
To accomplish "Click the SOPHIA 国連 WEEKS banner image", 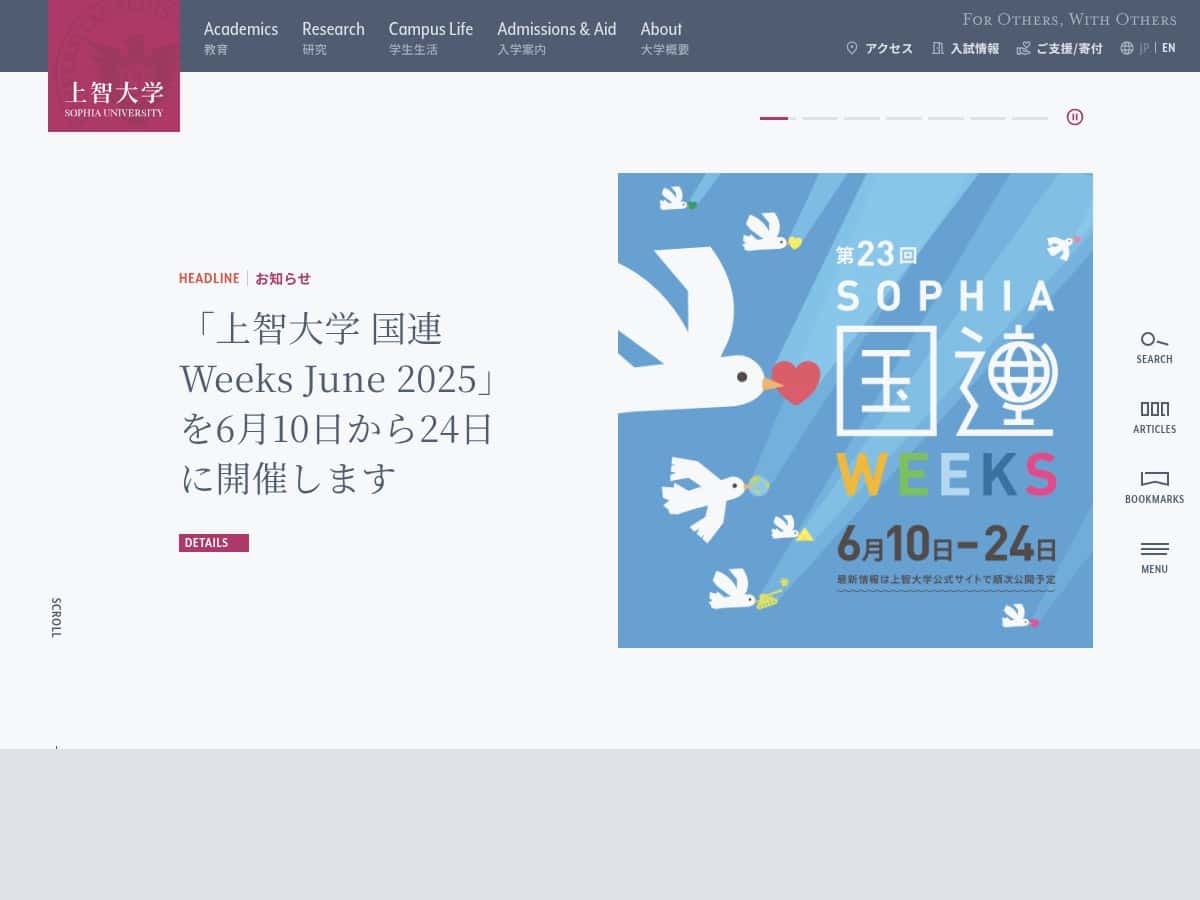I will [855, 410].
